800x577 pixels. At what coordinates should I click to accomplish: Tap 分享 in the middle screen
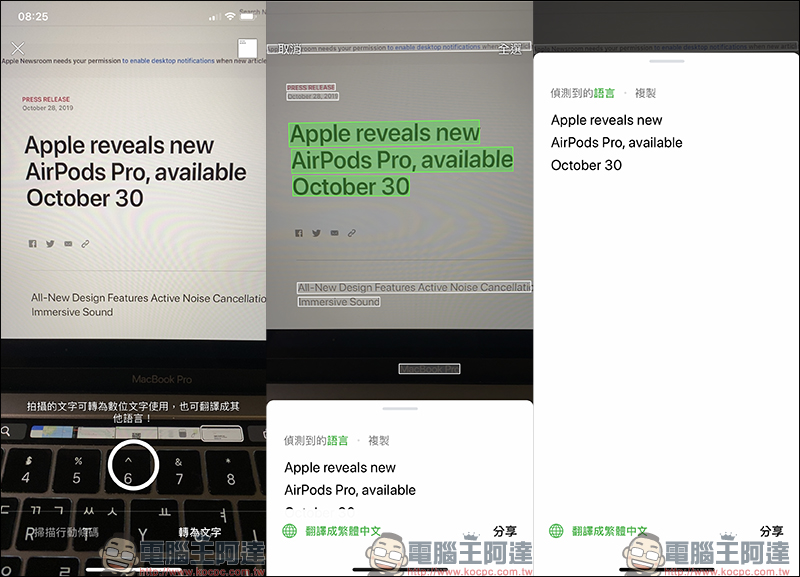coord(505,531)
